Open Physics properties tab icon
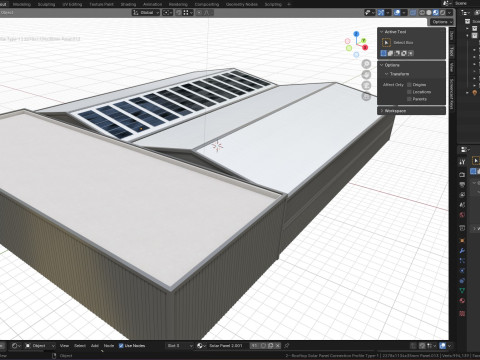The height and width of the screenshot is (360, 480). click(x=462, y=271)
